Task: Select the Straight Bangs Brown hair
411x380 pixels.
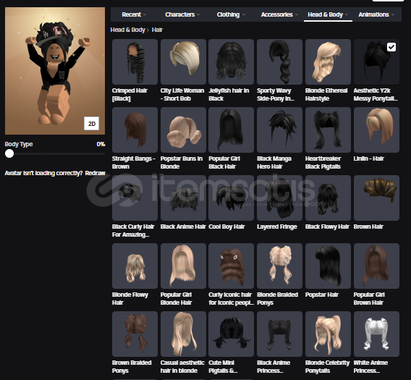Action: pyautogui.click(x=135, y=130)
